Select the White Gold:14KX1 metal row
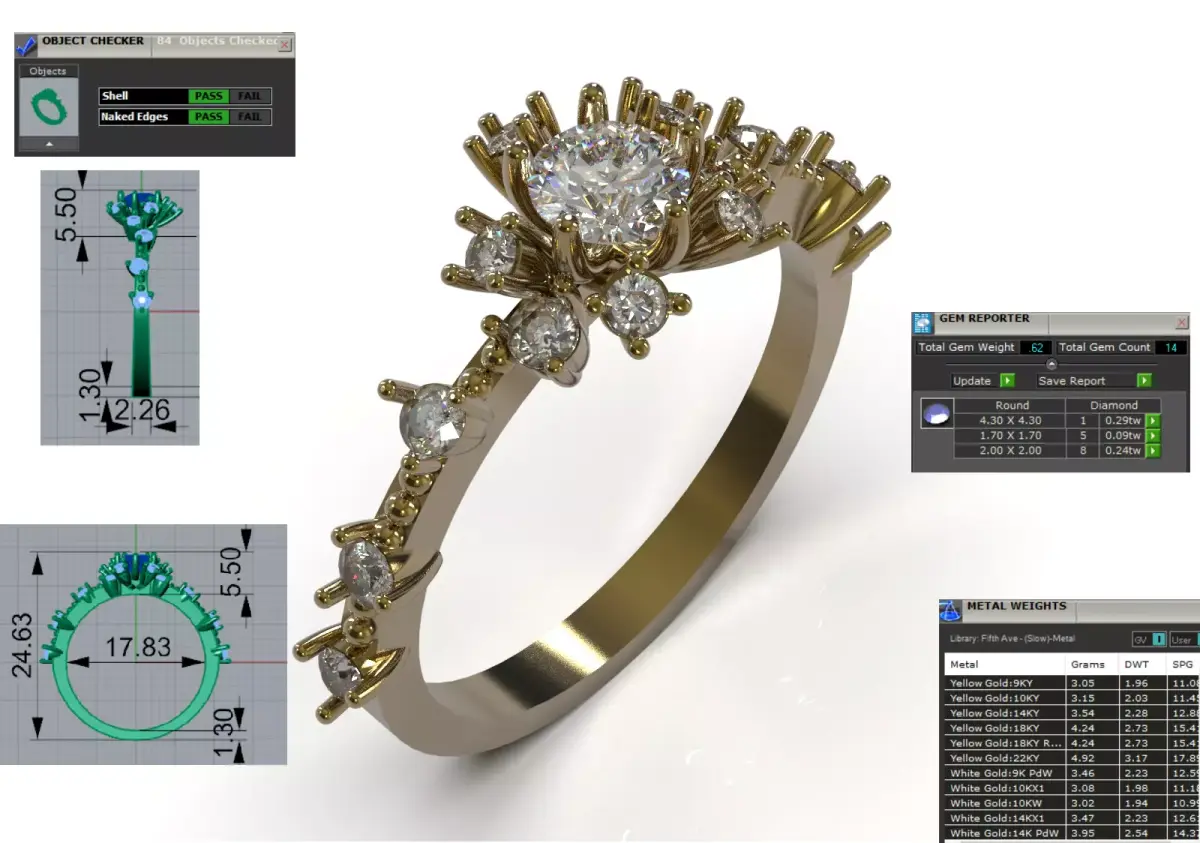Image resolution: width=1200 pixels, height=843 pixels. [x=1072, y=818]
